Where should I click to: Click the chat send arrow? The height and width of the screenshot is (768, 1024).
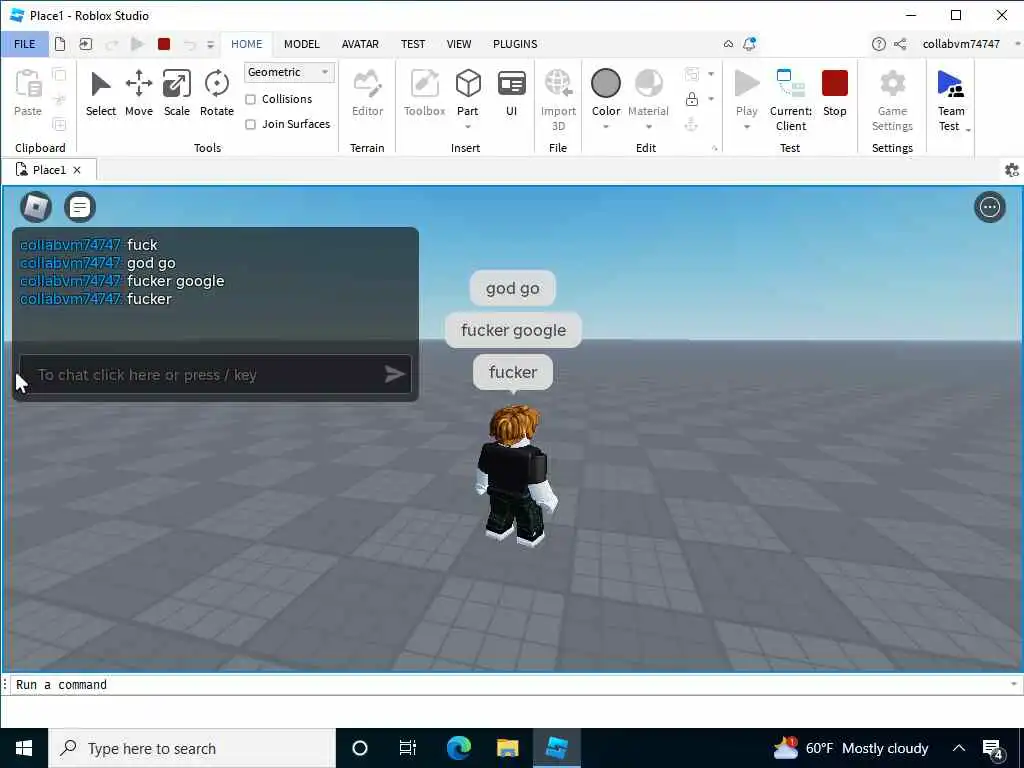pyautogui.click(x=394, y=374)
